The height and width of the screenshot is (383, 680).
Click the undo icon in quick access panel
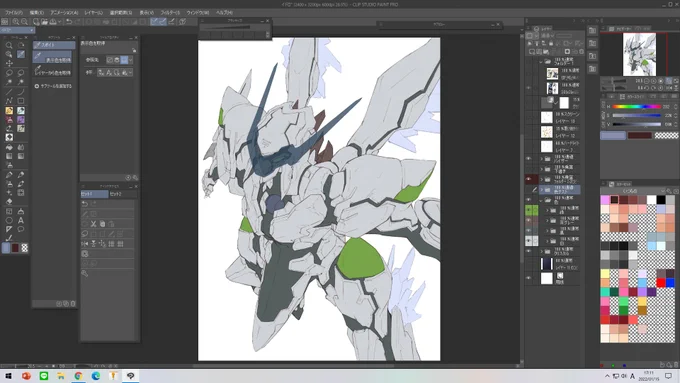(85, 203)
